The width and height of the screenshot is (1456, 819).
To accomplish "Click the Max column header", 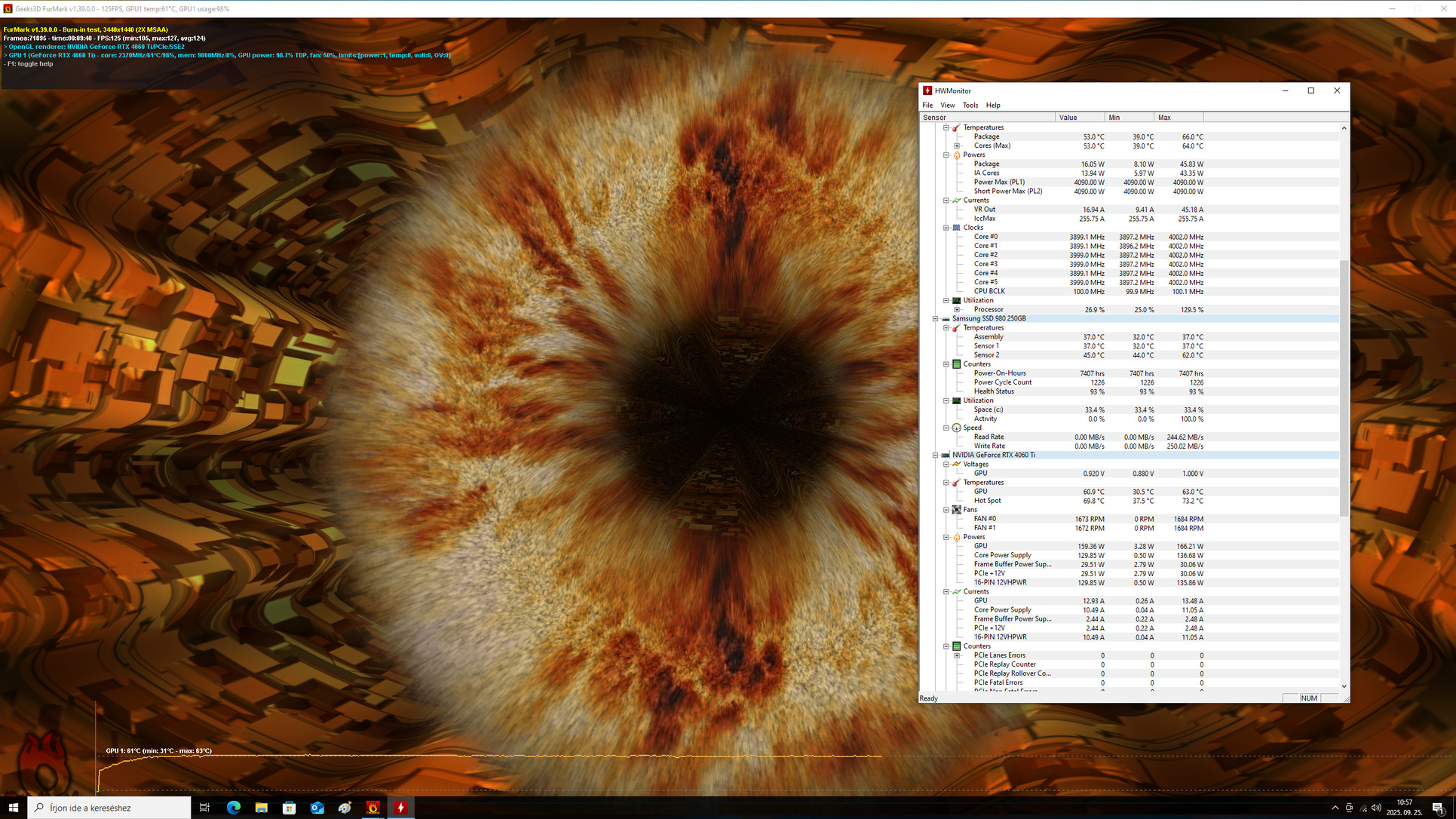I will (1178, 118).
